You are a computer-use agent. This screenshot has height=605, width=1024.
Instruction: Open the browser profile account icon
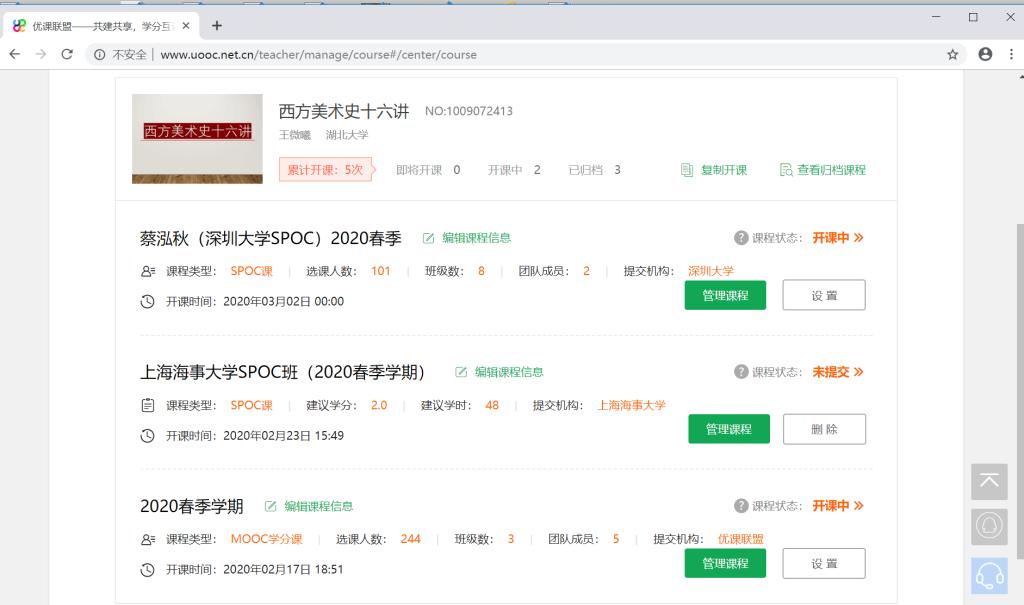985,54
